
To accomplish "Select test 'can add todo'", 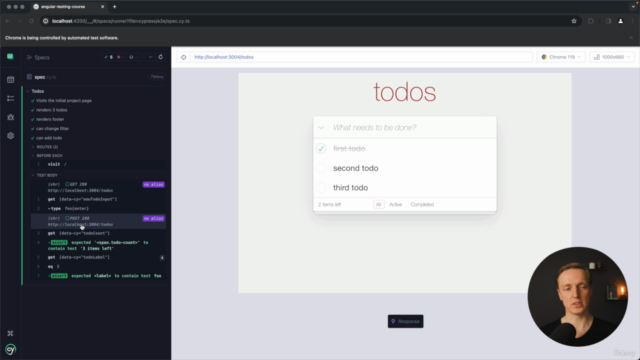I will click(x=49, y=138).
